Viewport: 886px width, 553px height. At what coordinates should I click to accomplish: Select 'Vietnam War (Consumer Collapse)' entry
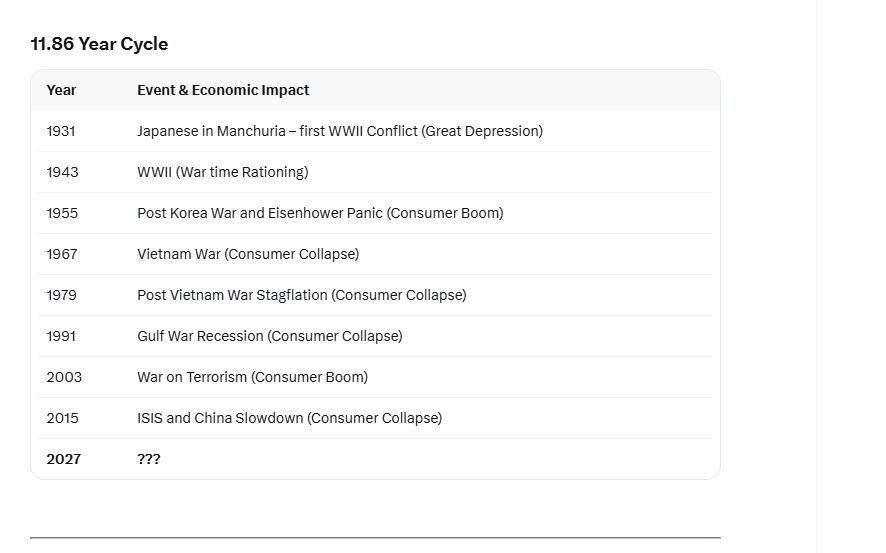(x=248, y=254)
